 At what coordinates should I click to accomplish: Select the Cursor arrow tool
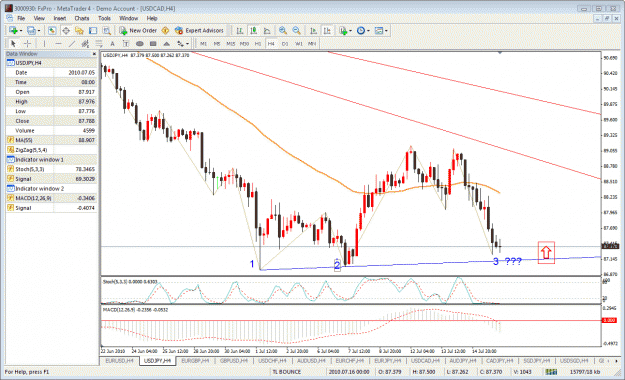click(13, 43)
